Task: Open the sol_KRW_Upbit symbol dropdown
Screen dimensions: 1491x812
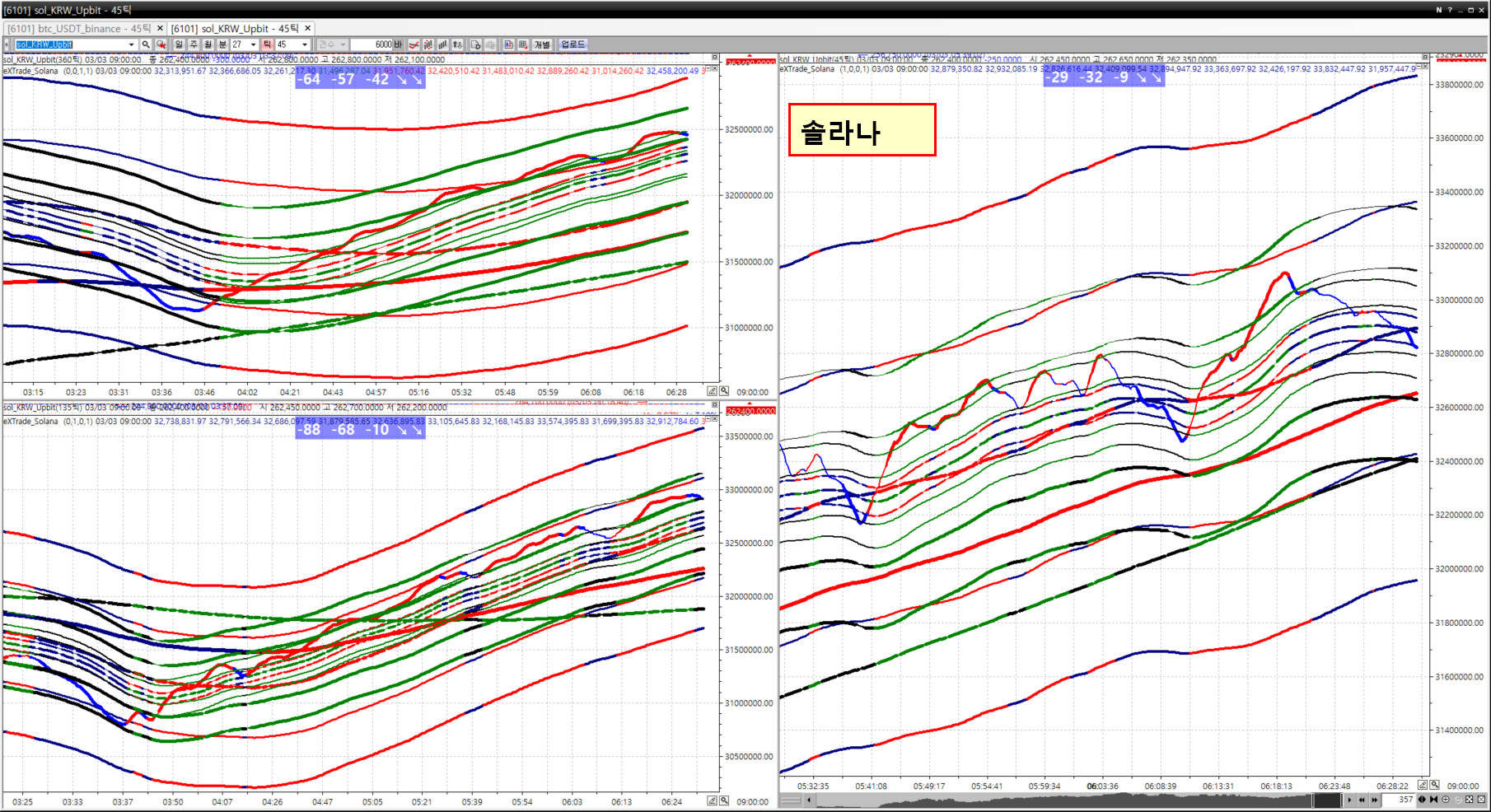Action: (131, 44)
